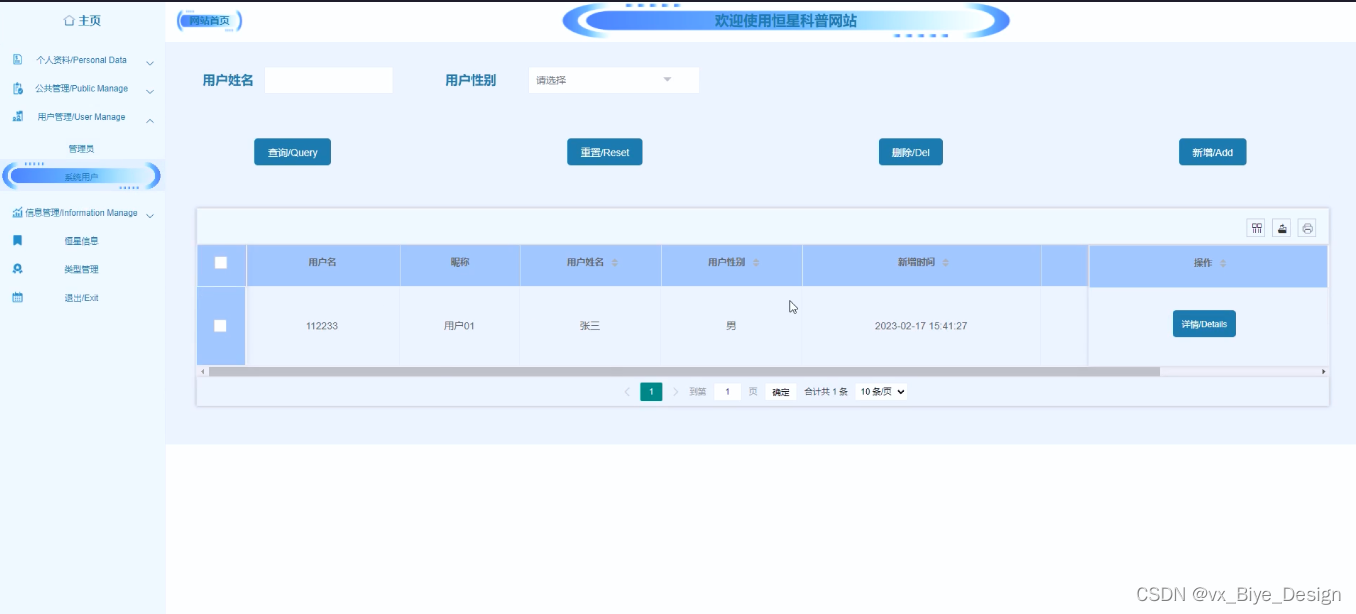This screenshot has width=1356, height=614.
Task: Click horizontal scrollbar left arrow
Action: point(203,371)
